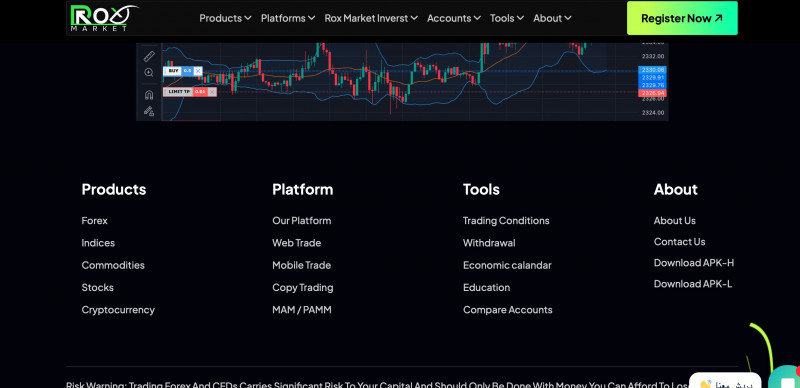Click the Register Now button
Image resolution: width=800 pixels, height=388 pixels.
[682, 18]
